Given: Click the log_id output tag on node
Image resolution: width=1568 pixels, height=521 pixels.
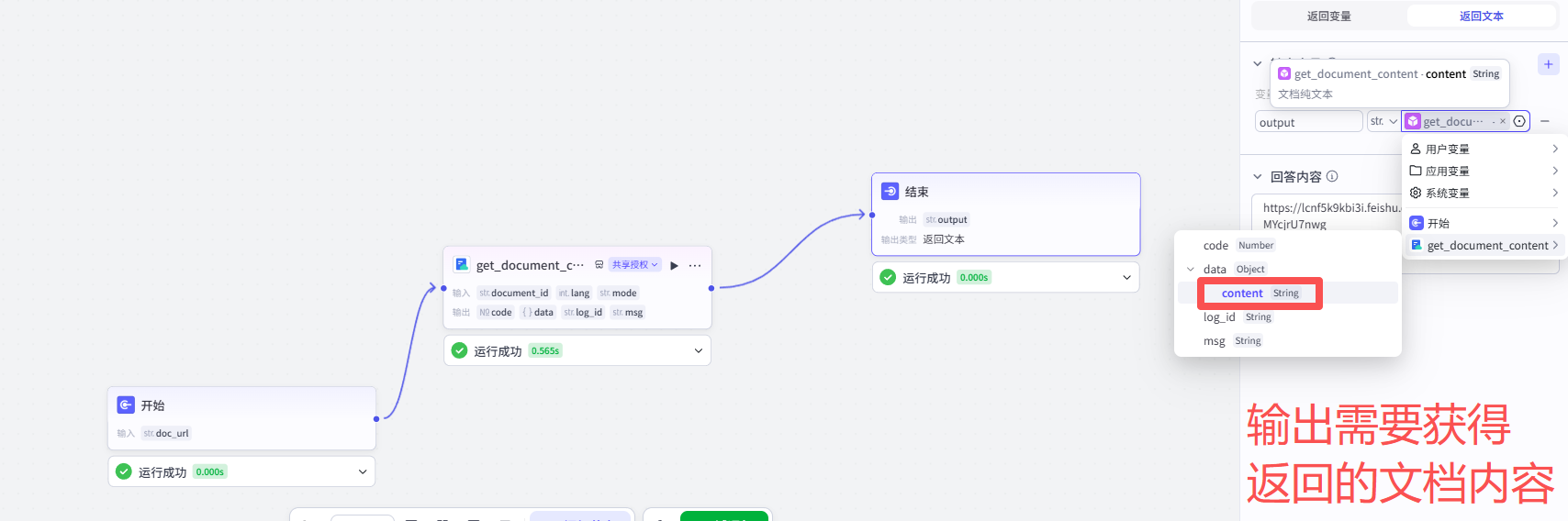Looking at the screenshot, I should tap(583, 313).
